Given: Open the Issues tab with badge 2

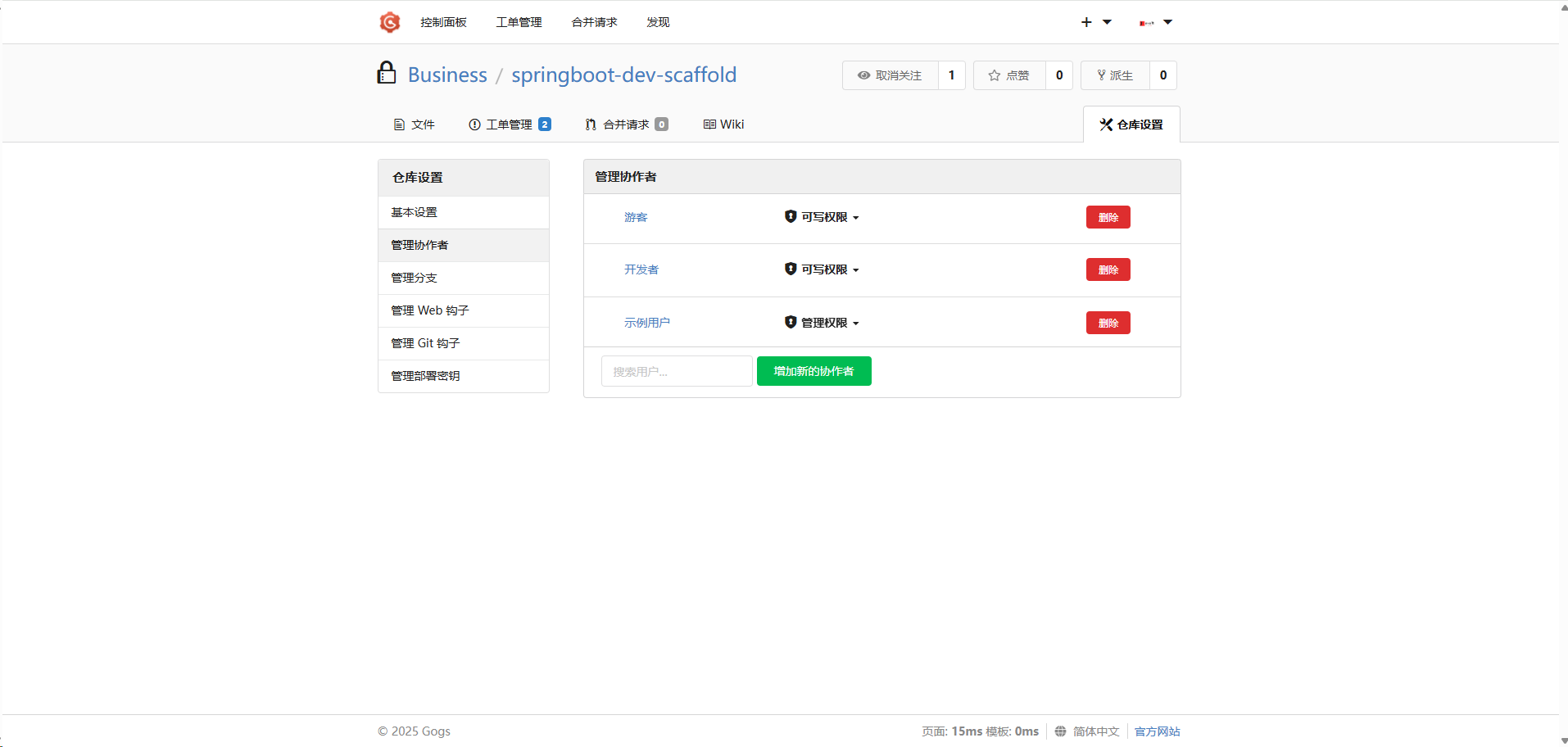Looking at the screenshot, I should point(510,124).
